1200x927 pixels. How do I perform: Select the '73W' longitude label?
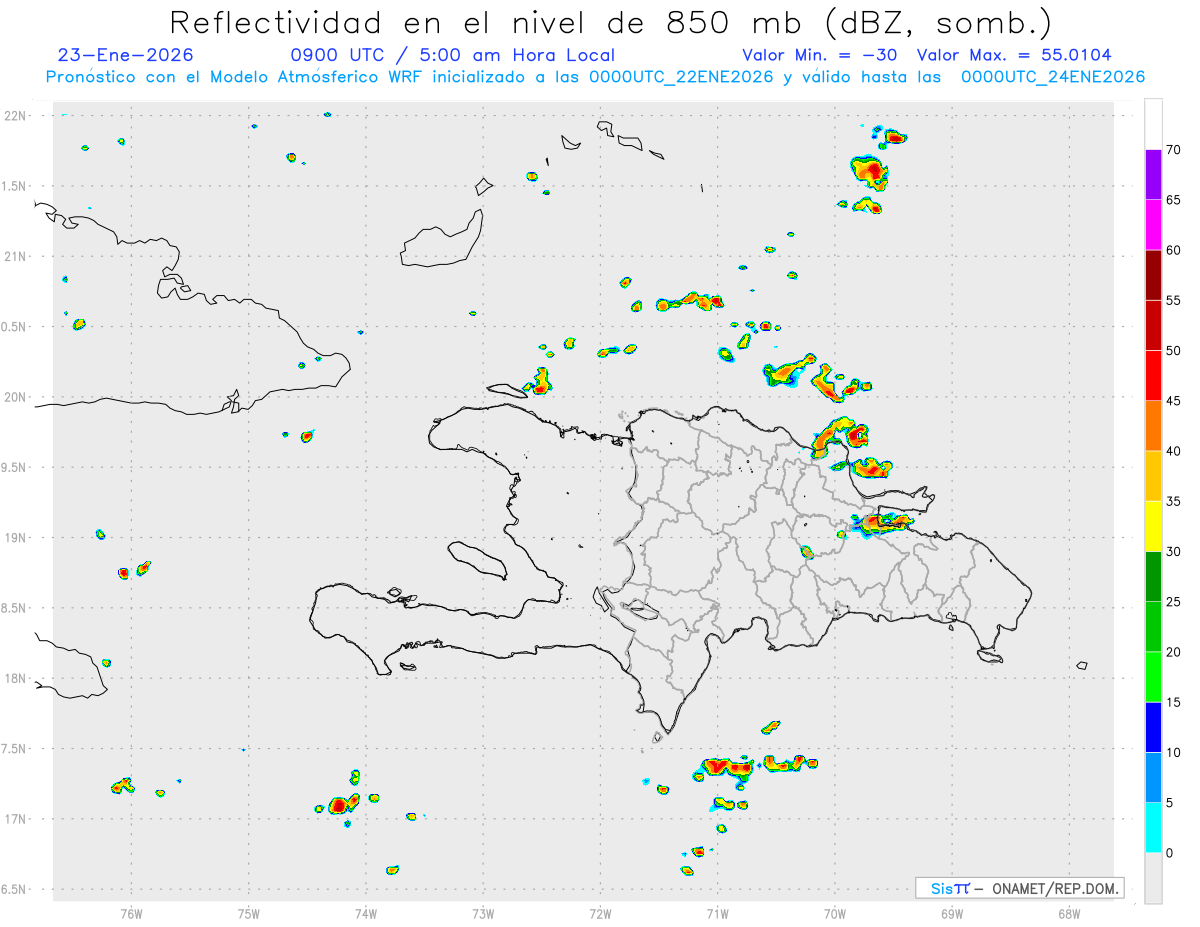point(483,914)
